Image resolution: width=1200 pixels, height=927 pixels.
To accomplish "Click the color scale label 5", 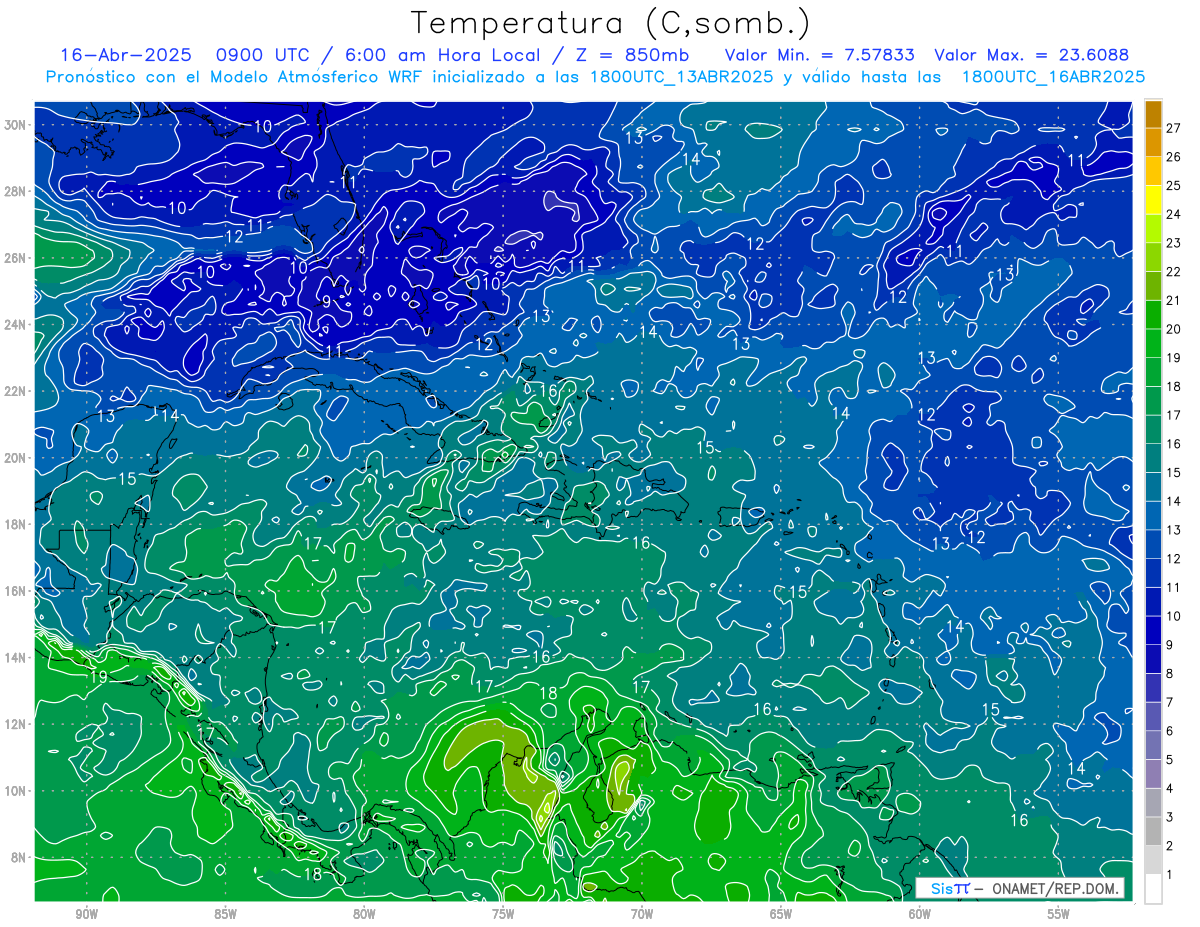I will (1170, 760).
